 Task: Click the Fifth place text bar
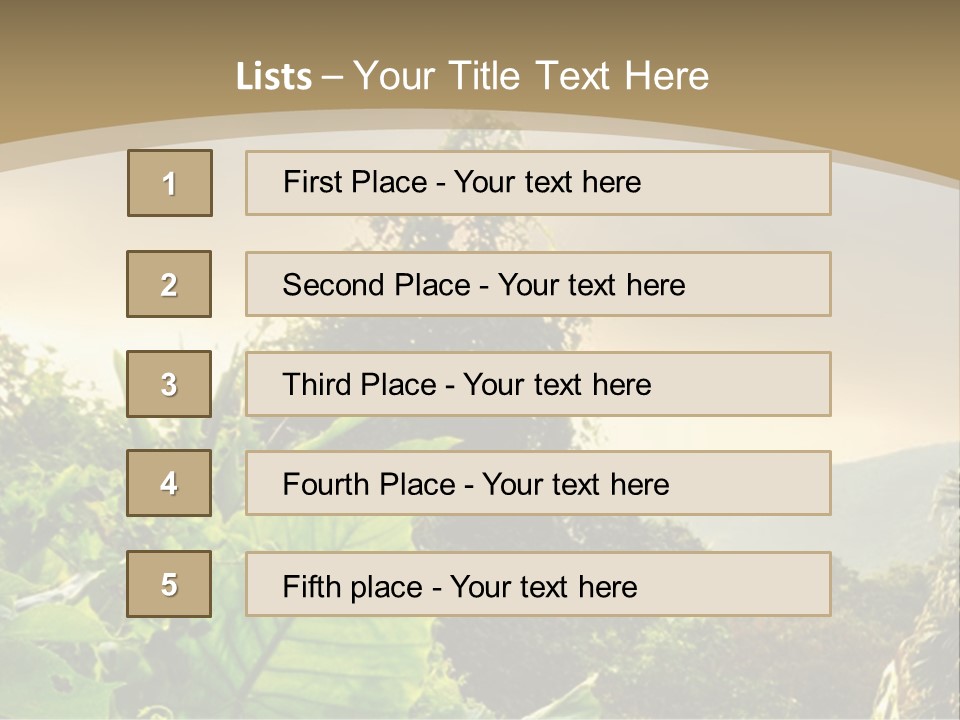click(x=538, y=584)
